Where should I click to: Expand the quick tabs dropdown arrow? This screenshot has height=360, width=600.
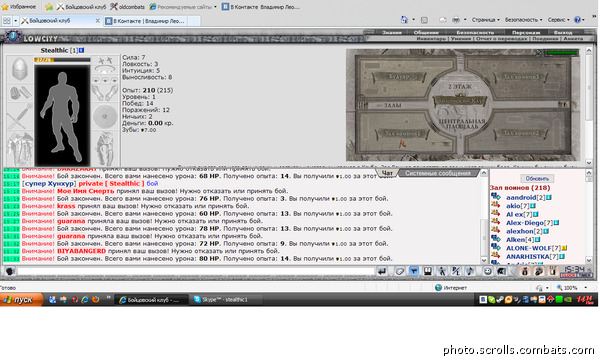pyautogui.click(x=16, y=21)
